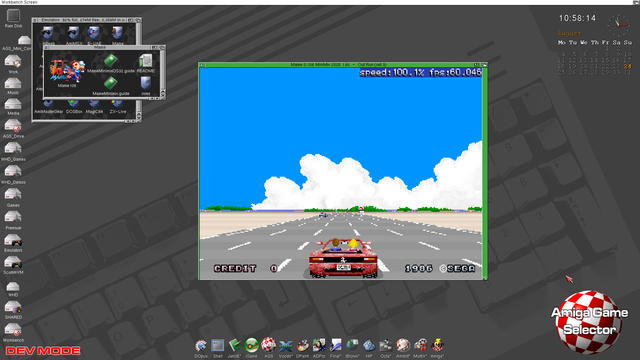Select the MagiC64 drawer in Emulators window
This screenshot has width=640, height=360.
coord(94,104)
